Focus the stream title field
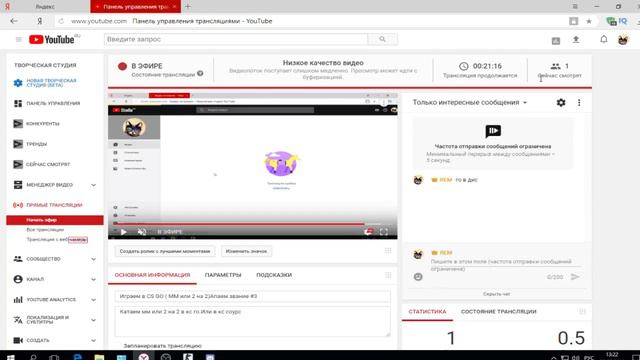 [x=252, y=296]
